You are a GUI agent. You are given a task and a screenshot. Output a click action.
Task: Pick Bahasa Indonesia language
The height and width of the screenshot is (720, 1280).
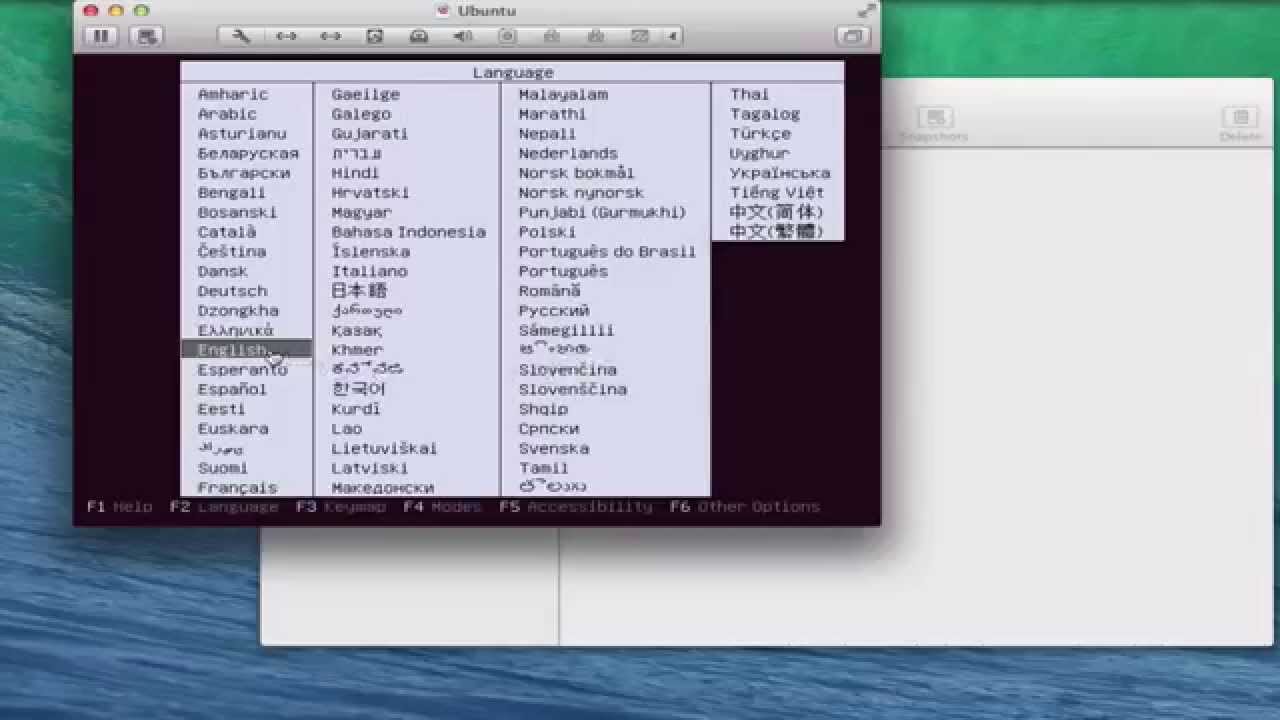point(409,232)
